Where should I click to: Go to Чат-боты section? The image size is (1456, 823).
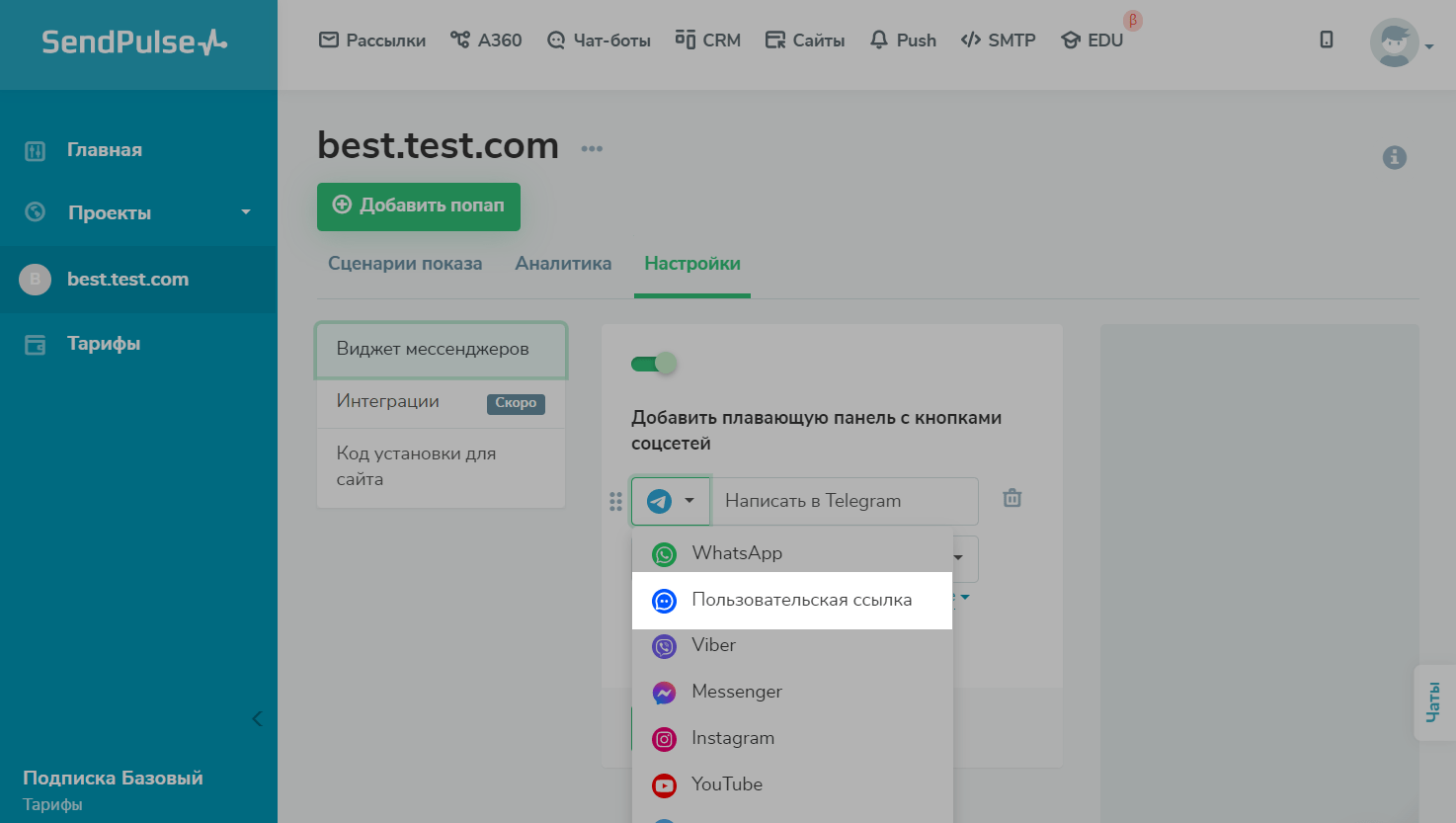599,41
